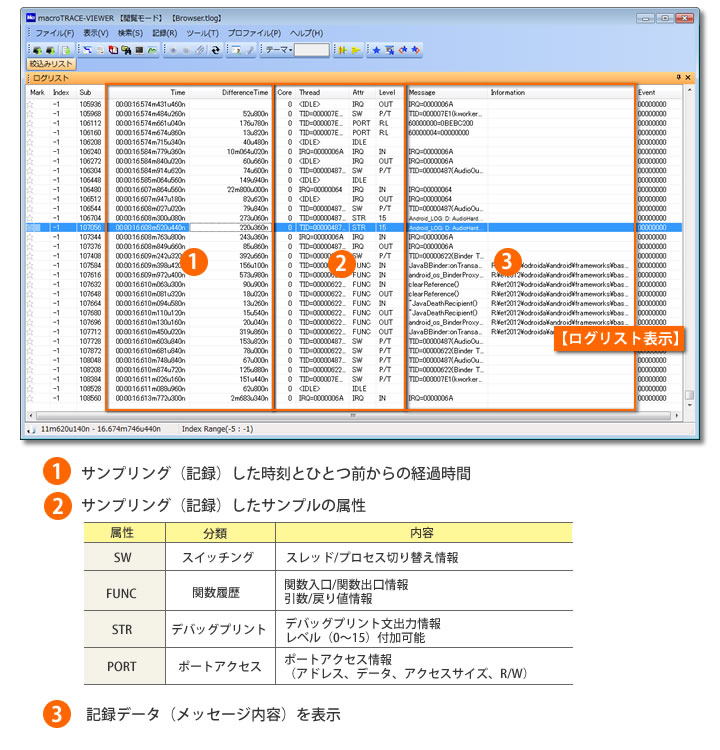Toggle the mark star on row 105936

click(31, 104)
